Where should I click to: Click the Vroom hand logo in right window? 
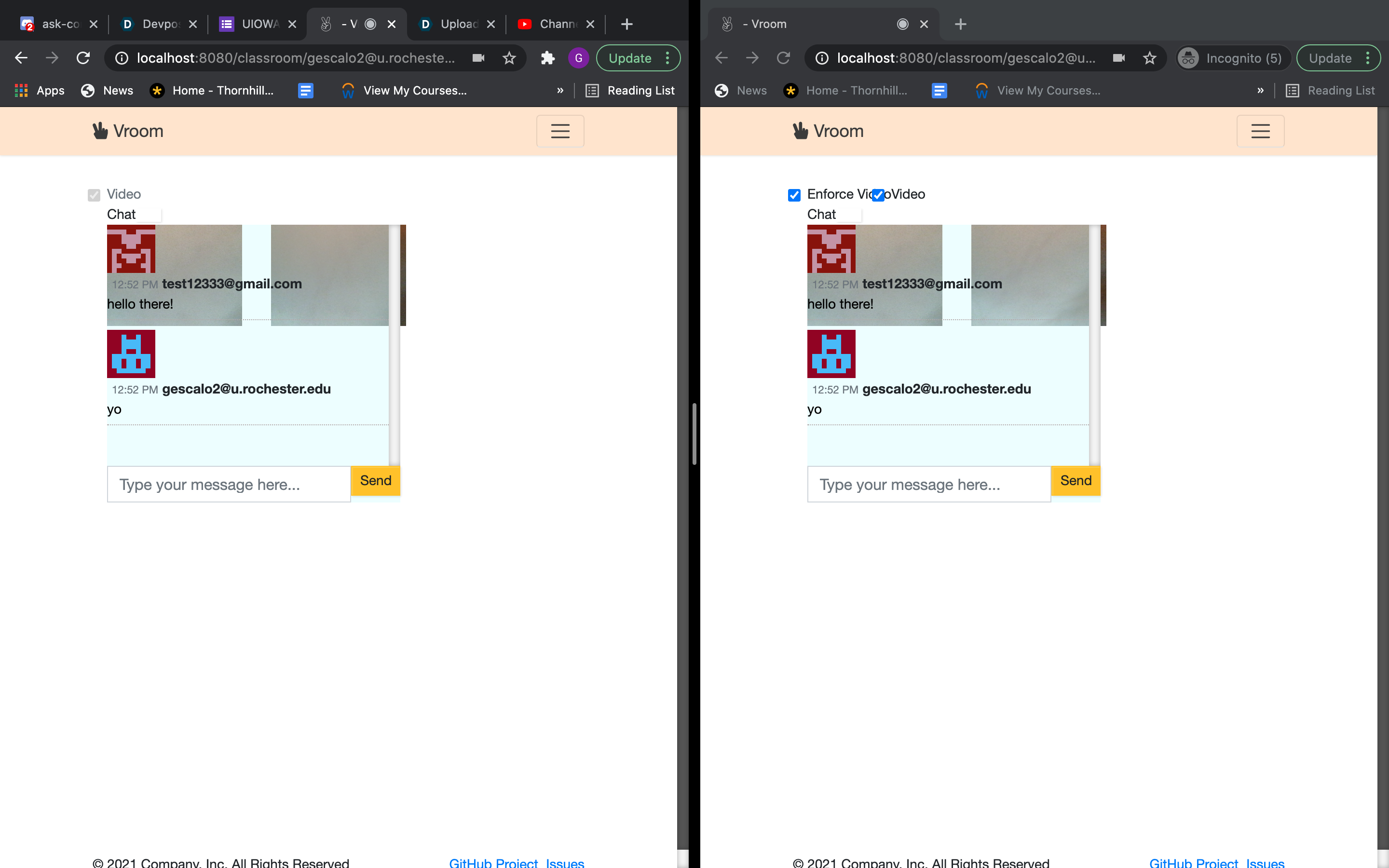[x=800, y=131]
